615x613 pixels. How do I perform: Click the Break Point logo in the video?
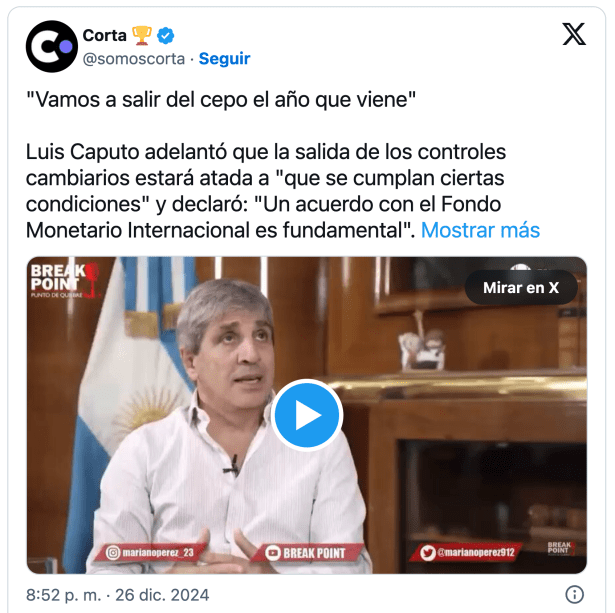[x=64, y=280]
